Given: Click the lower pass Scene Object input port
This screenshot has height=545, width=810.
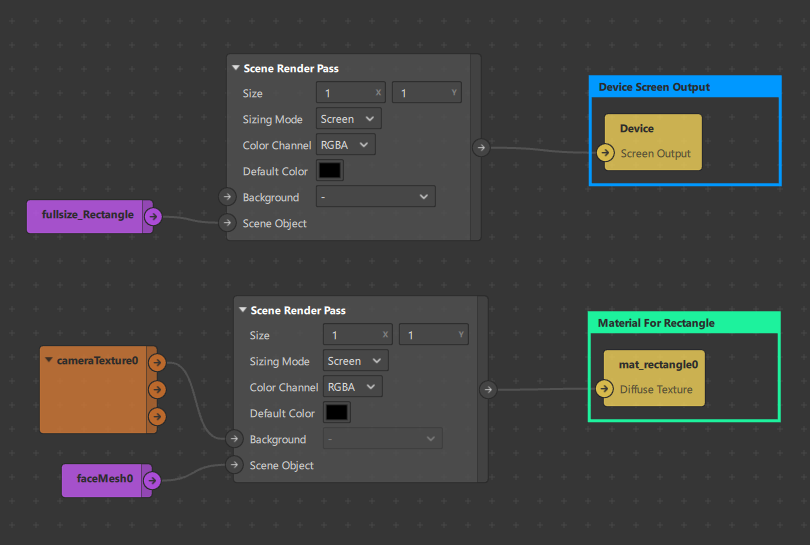Looking at the screenshot, I should click(234, 464).
